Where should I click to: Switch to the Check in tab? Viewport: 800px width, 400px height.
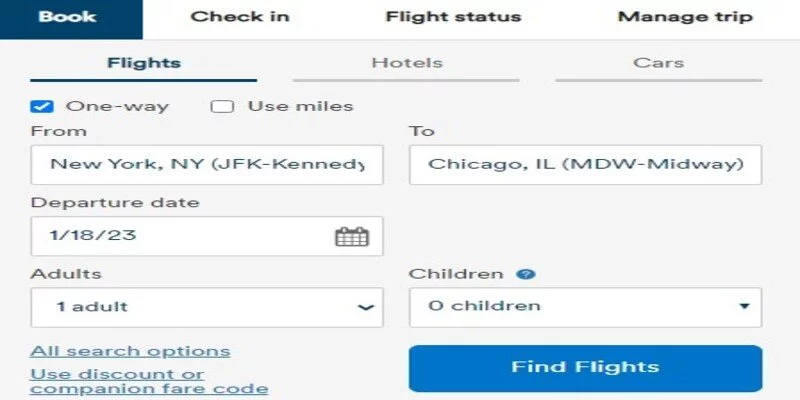[240, 17]
